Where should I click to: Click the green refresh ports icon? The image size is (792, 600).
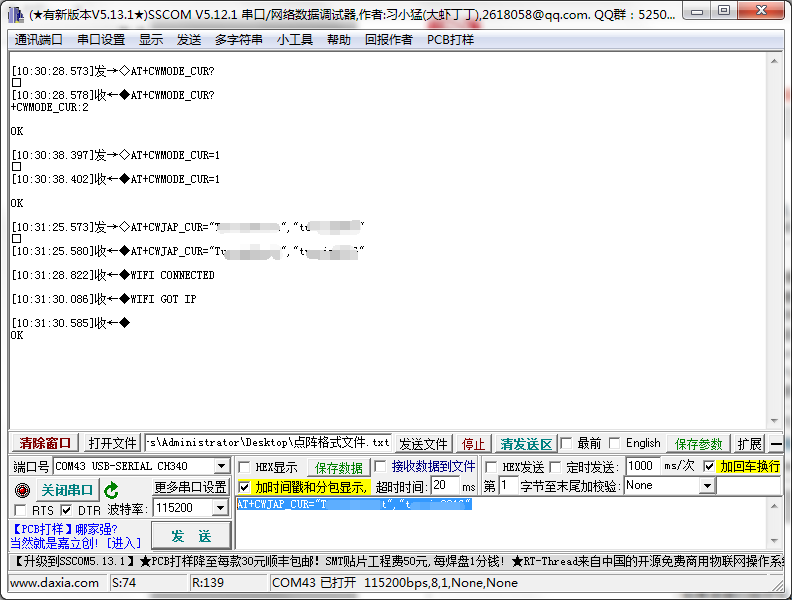(x=112, y=490)
